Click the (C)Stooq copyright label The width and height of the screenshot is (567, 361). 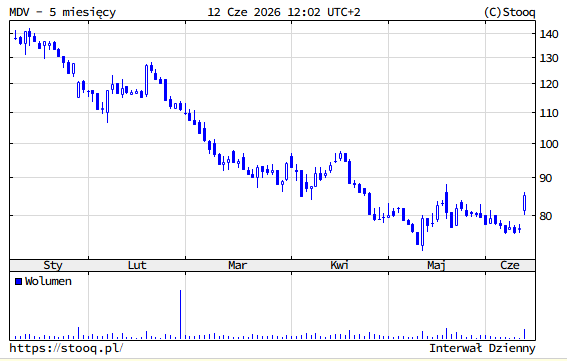click(510, 12)
